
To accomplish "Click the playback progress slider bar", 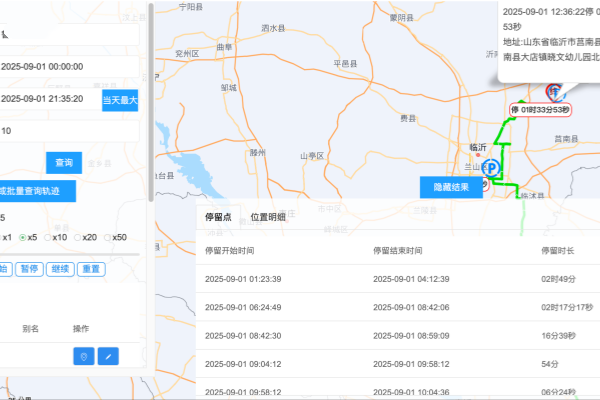I will coord(69,254).
